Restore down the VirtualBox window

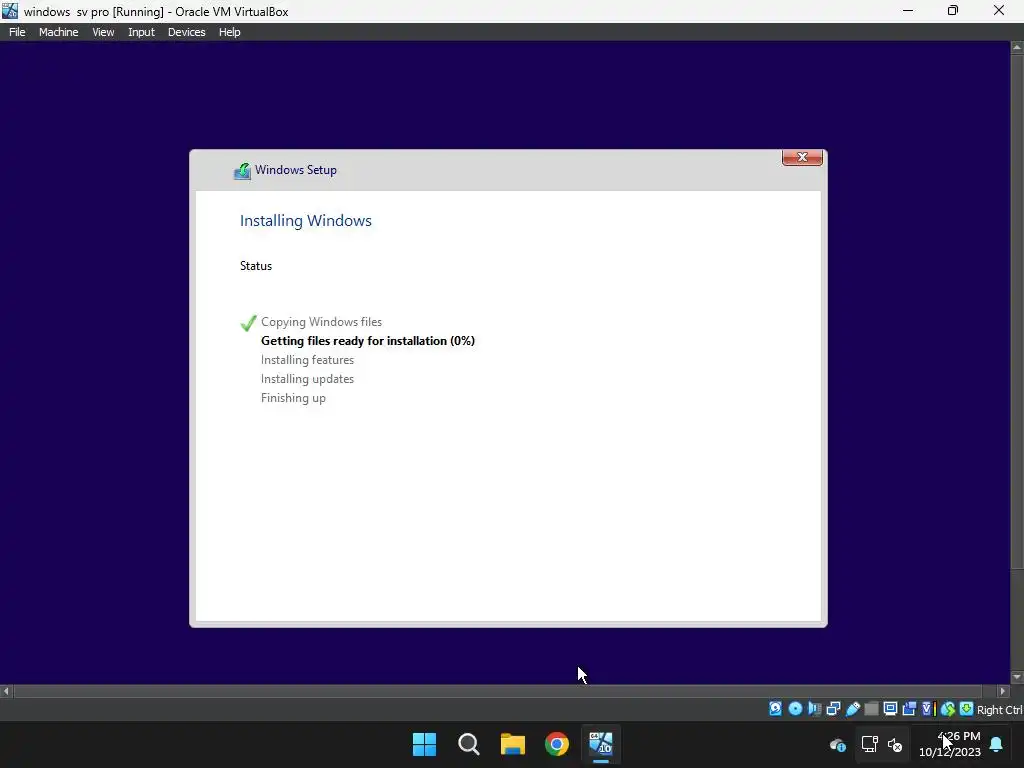pos(953,10)
